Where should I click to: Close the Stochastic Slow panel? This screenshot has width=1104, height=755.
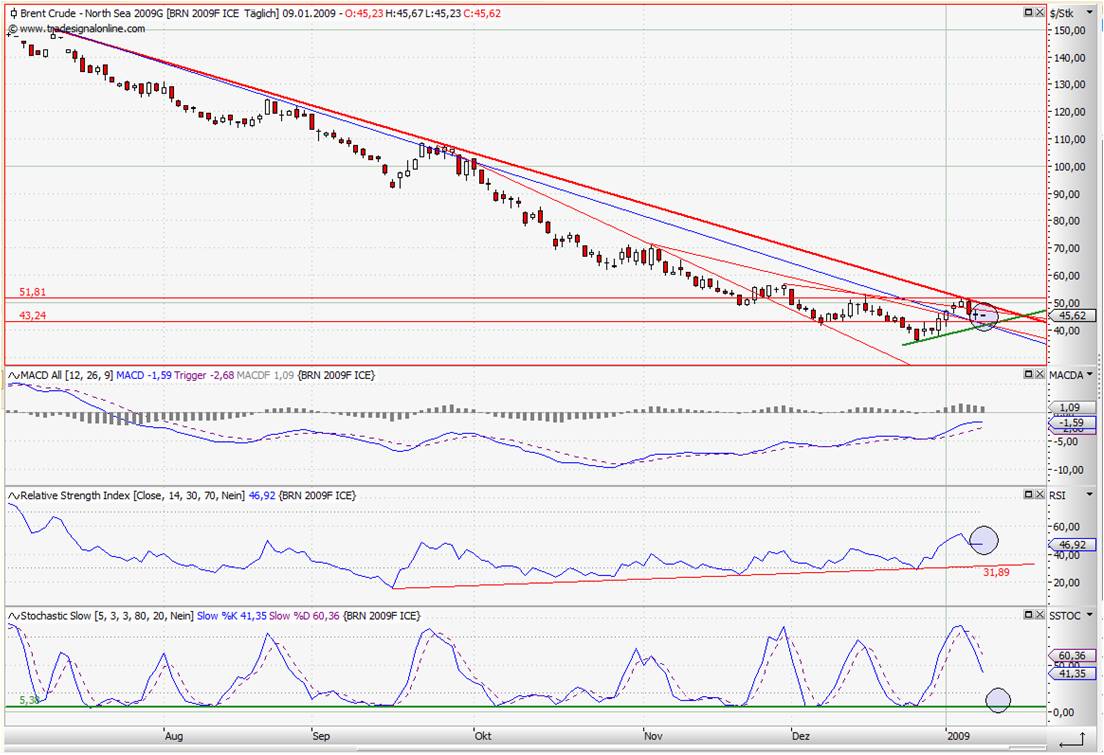(x=1039, y=616)
